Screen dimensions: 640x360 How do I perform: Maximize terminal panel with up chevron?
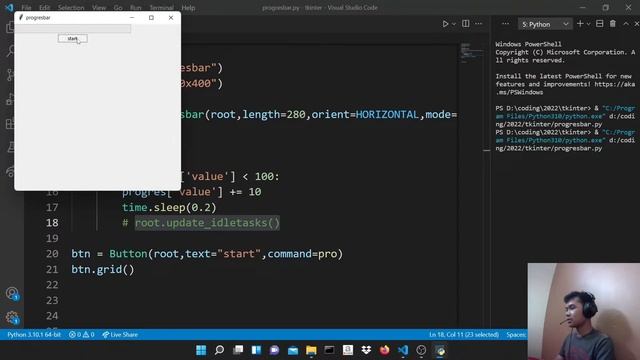tap(626, 24)
